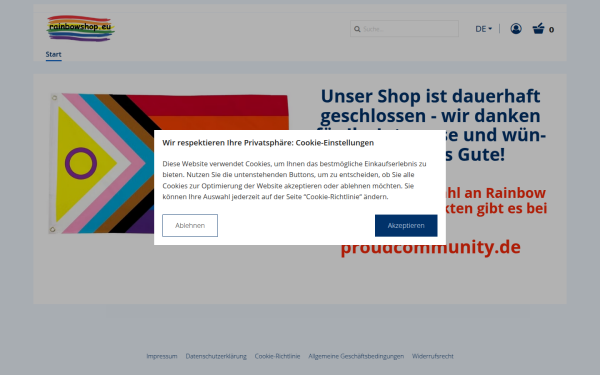
Task: Open the Widerrufsrecht footer link
Action: 432,356
